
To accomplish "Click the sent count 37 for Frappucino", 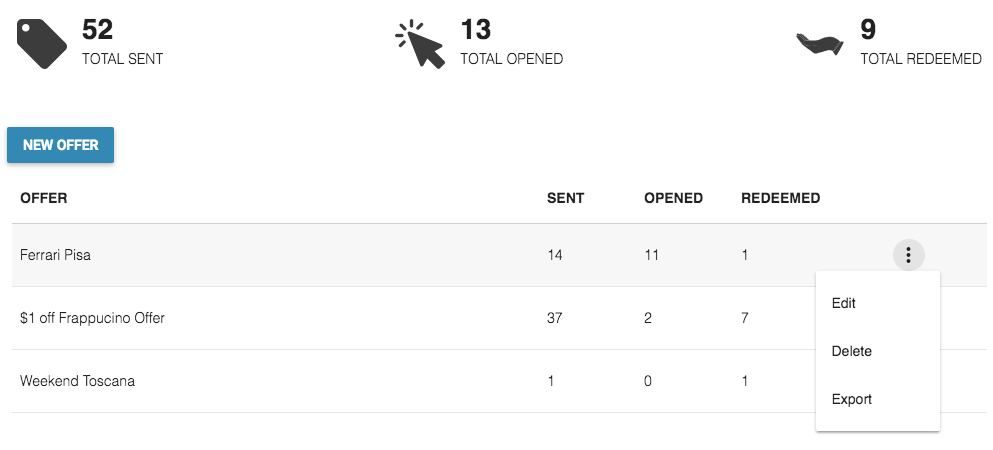I will 554,318.
